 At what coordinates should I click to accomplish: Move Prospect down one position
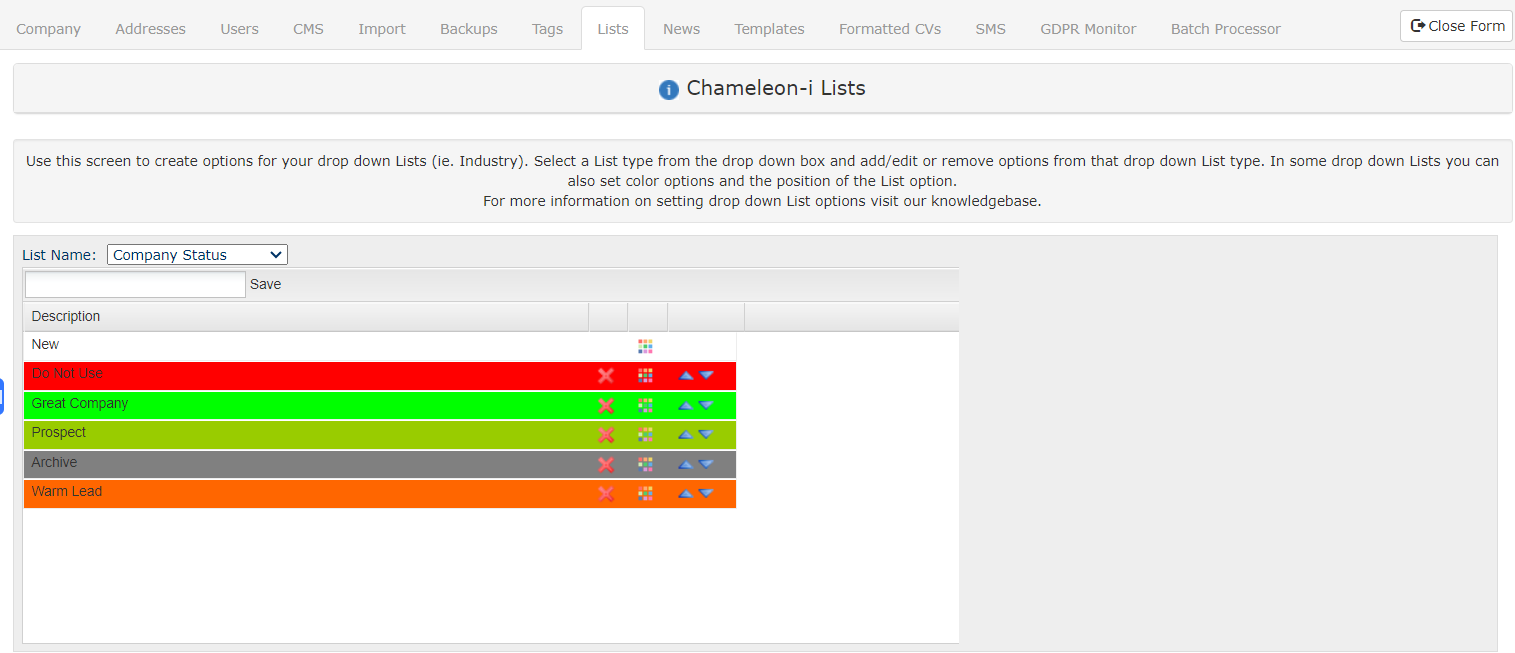[706, 435]
